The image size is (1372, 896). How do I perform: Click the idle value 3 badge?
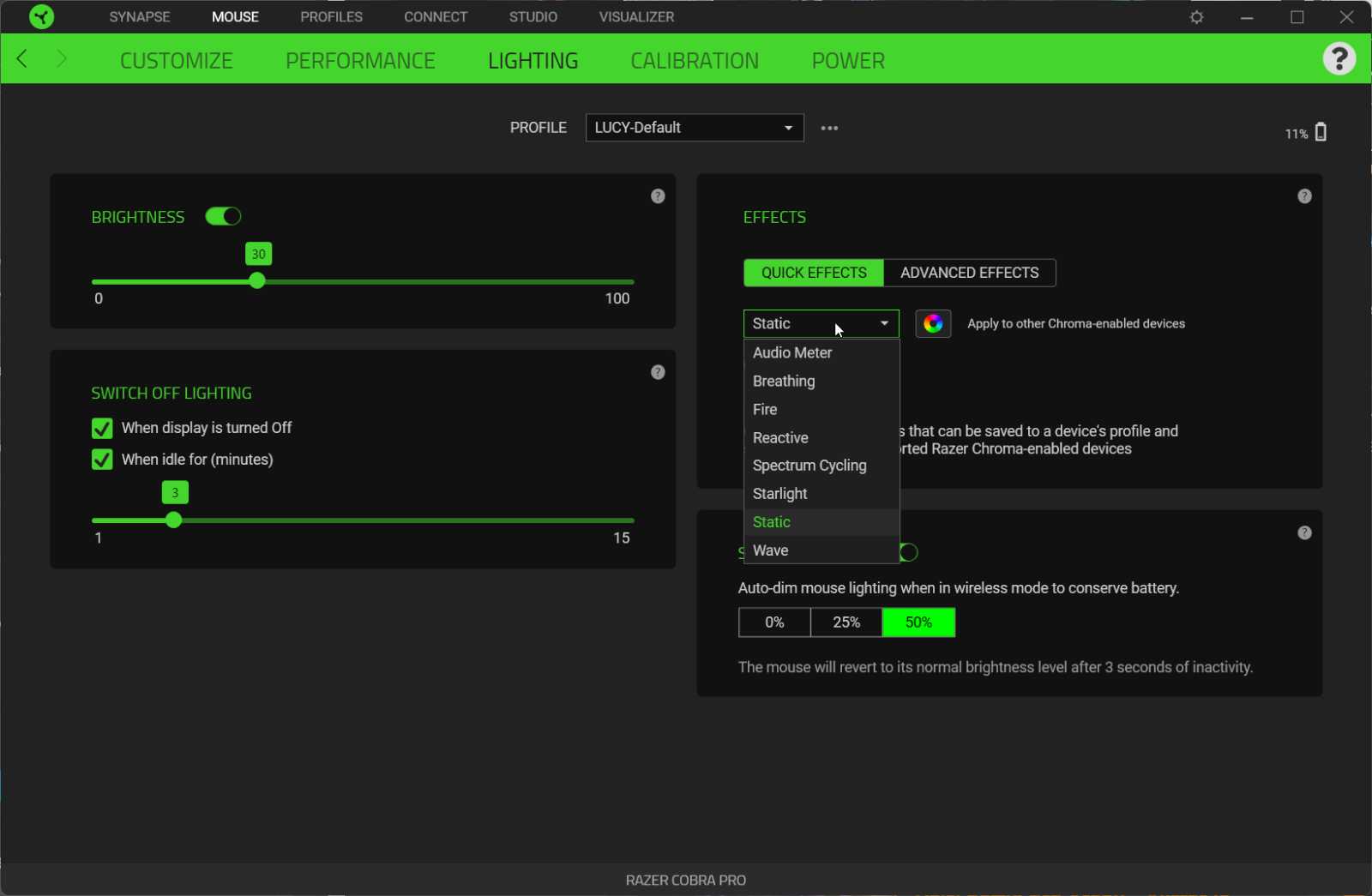click(175, 492)
